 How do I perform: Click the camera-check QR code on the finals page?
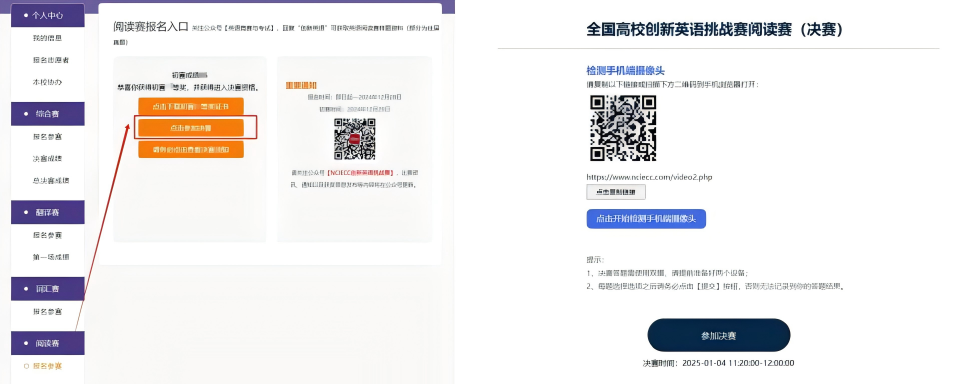[623, 128]
